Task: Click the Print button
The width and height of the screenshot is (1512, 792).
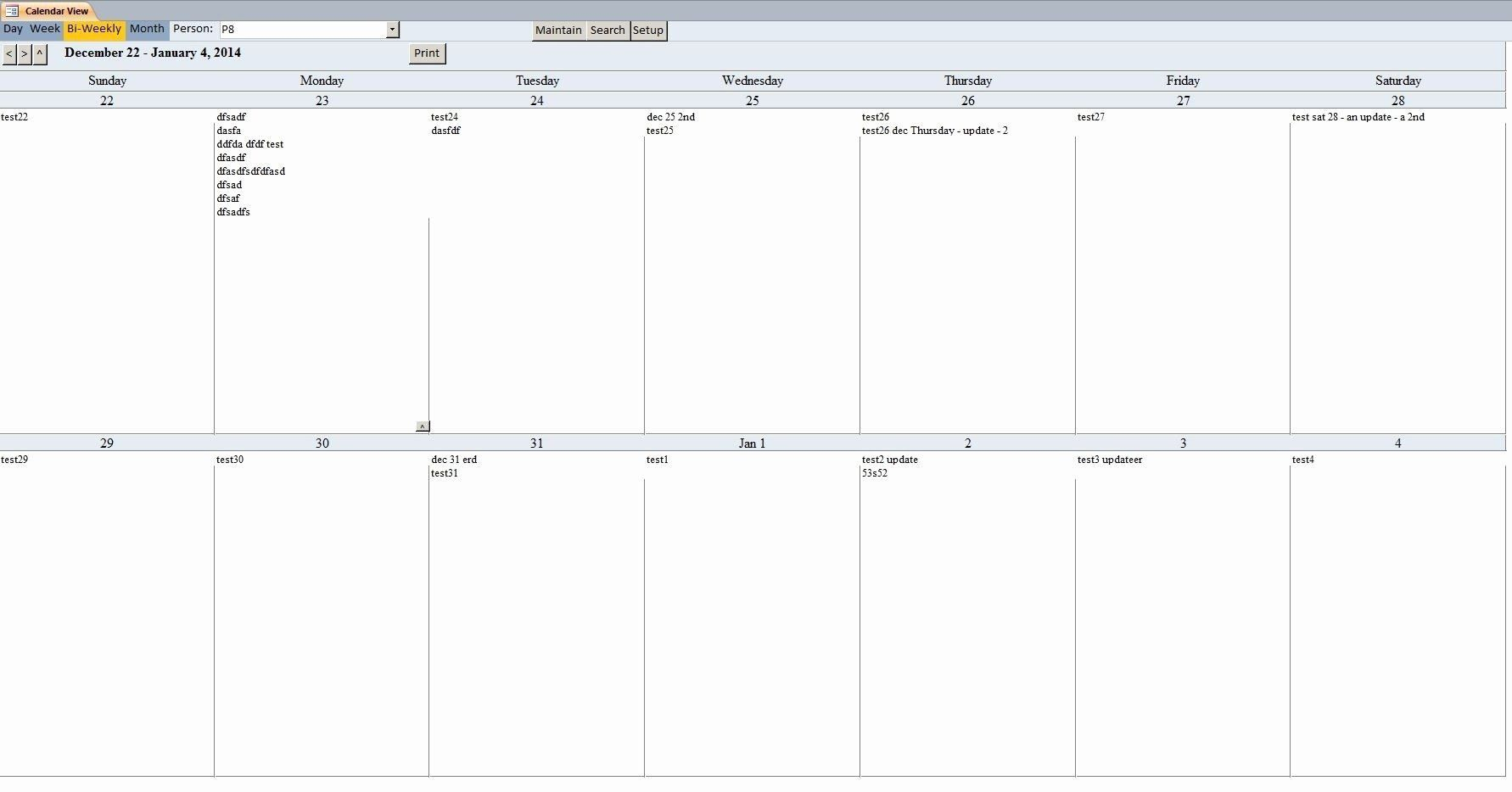Action: 427,53
